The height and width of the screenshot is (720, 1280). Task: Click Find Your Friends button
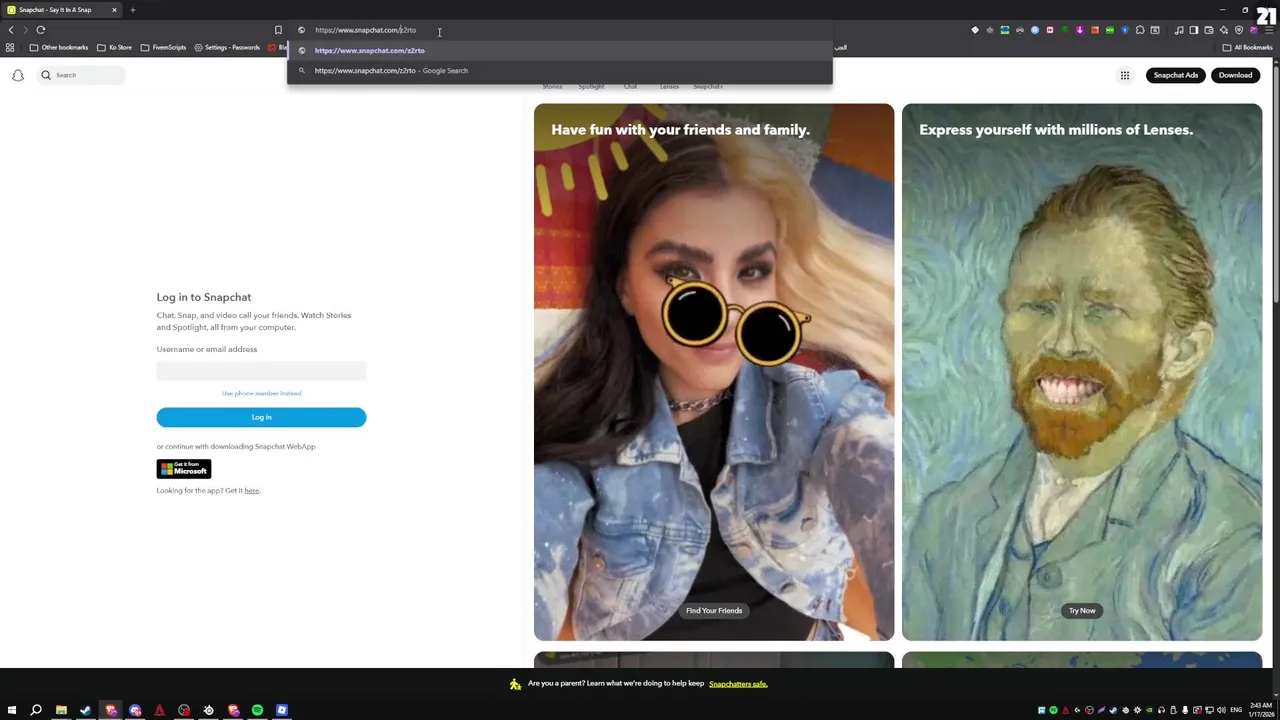714,610
